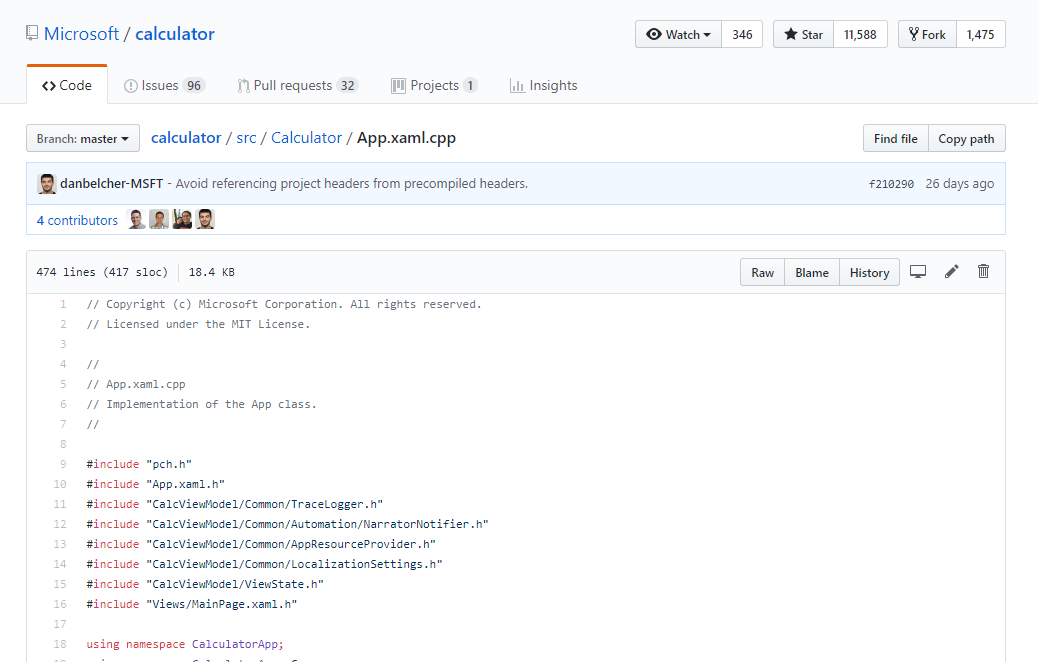Viewport: 1038px width, 662px height.
Task: Edit this file with the pencil icon
Action: click(951, 271)
